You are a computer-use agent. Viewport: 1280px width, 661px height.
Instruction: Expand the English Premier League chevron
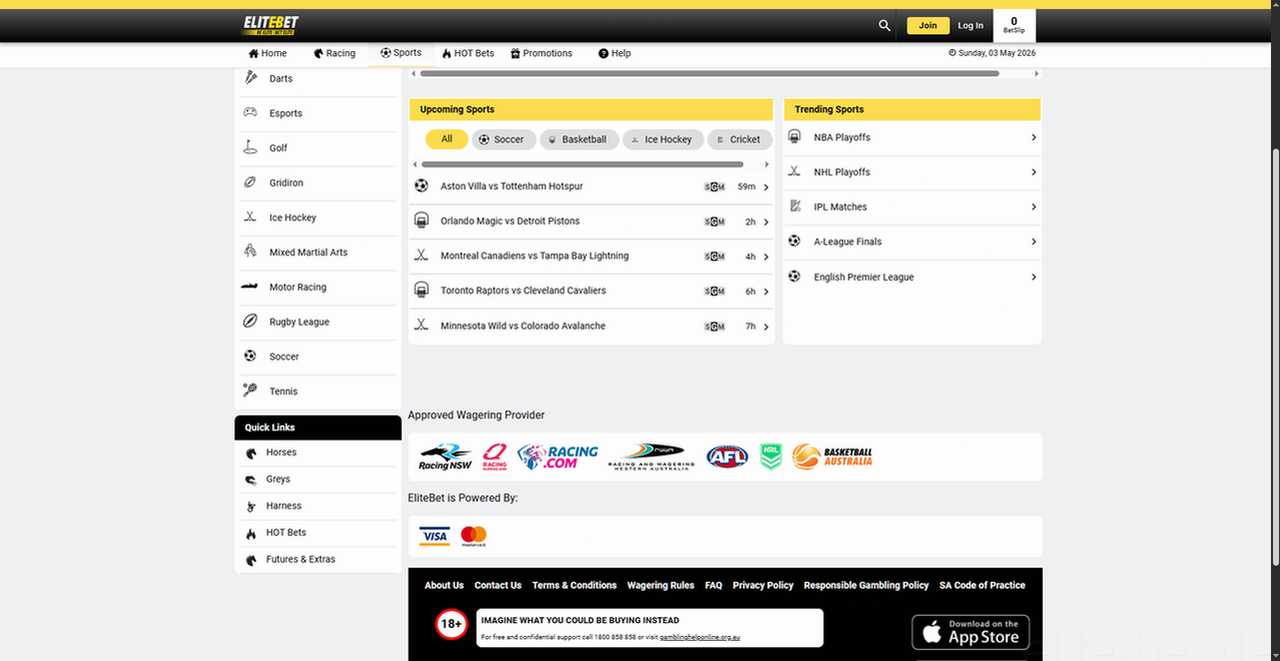pos(1033,277)
